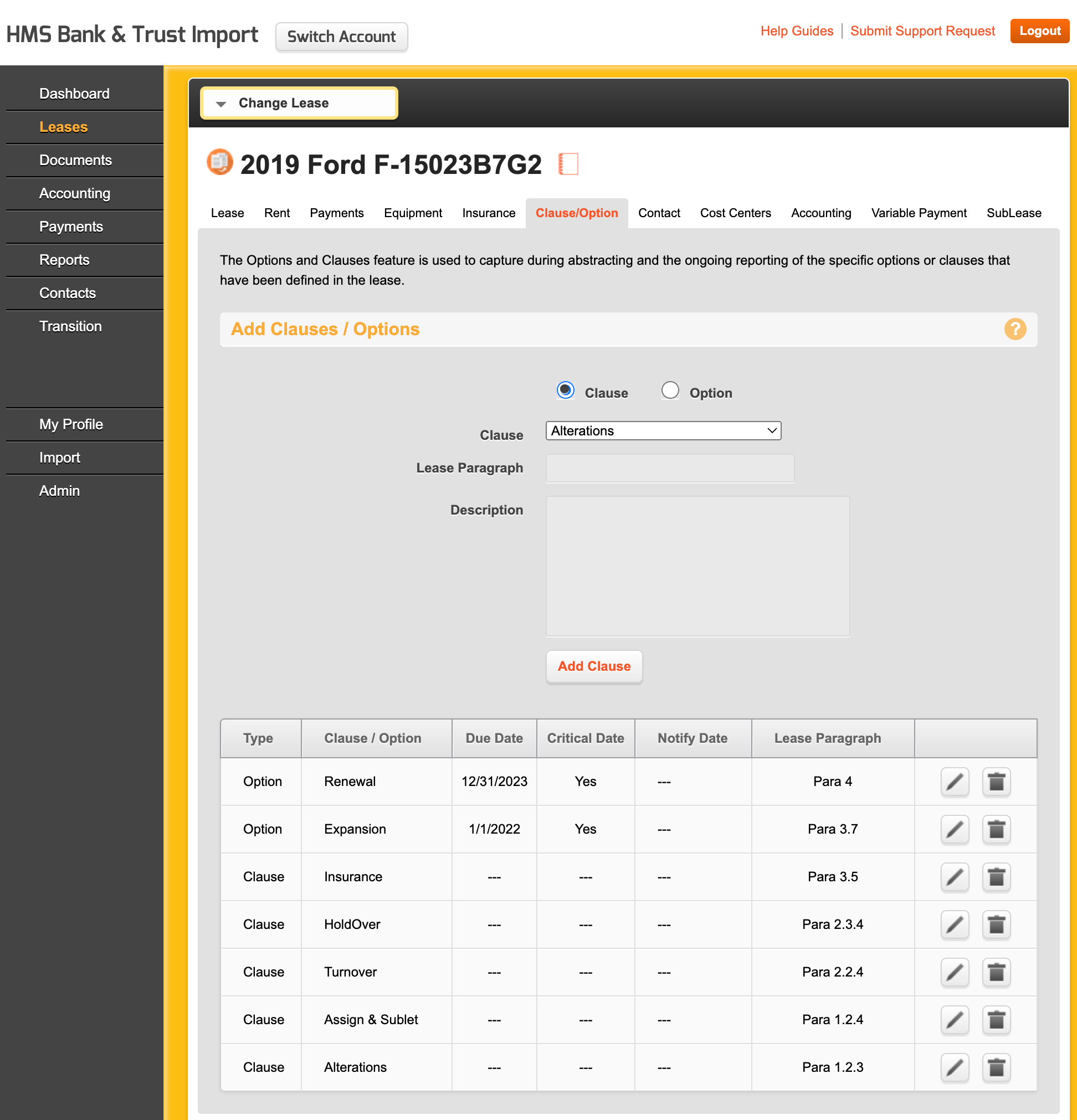Edit the Insurance clause row
This screenshot has height=1120, width=1077.
click(954, 877)
